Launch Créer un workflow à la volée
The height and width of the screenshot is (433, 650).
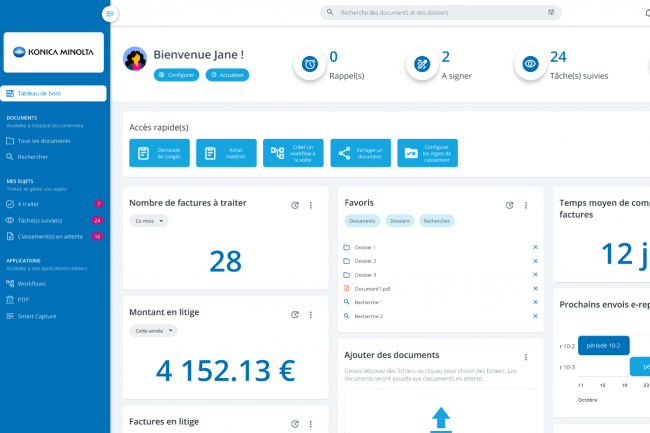click(x=293, y=153)
